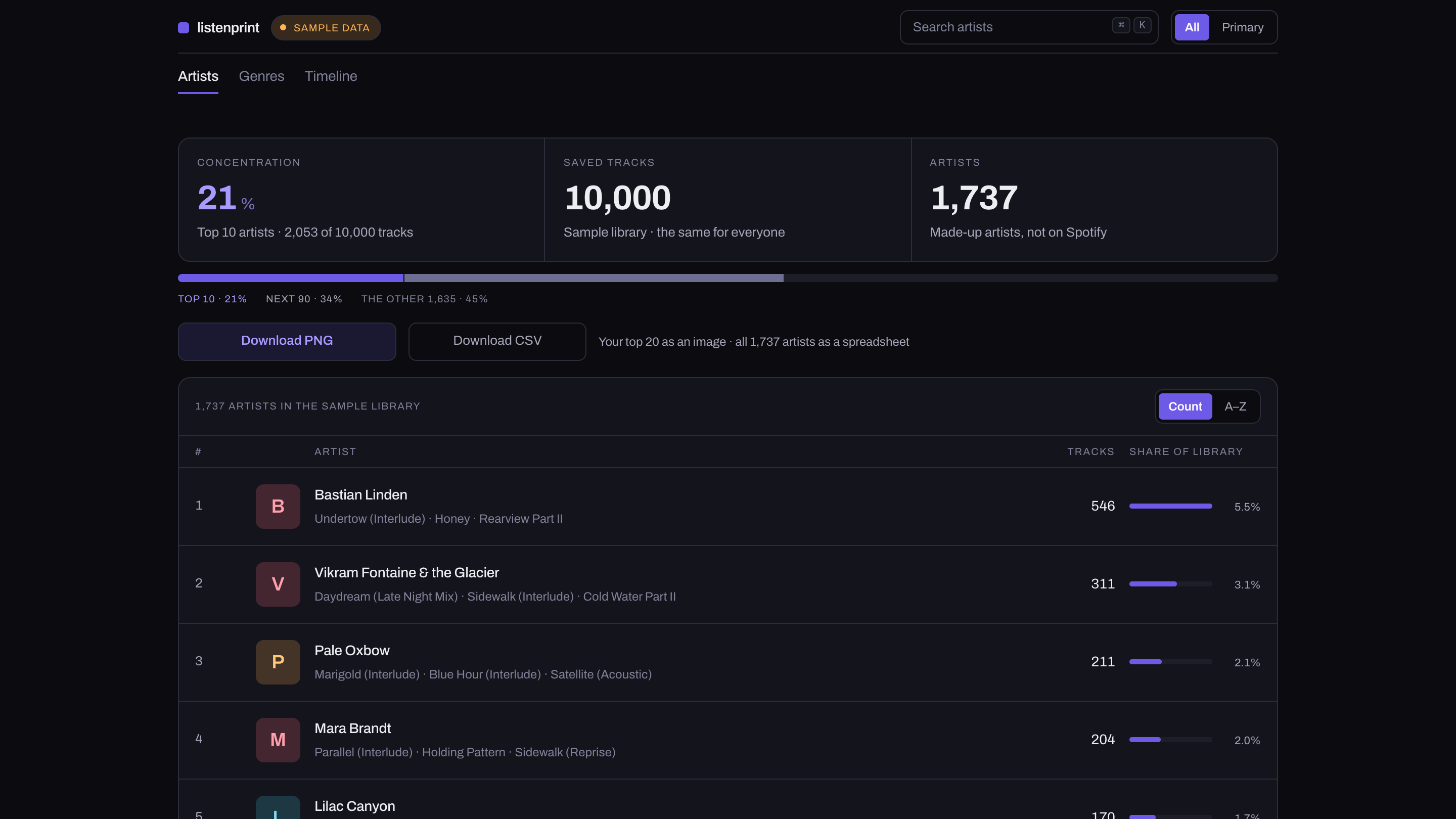This screenshot has height=819, width=1456.
Task: Click the K shortcut key badge
Action: coord(1142,25)
